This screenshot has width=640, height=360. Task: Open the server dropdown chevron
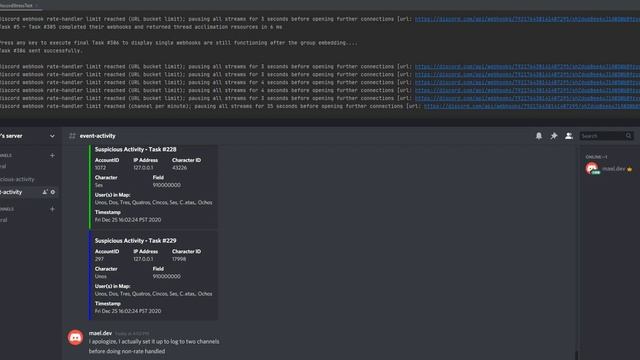tap(52, 136)
